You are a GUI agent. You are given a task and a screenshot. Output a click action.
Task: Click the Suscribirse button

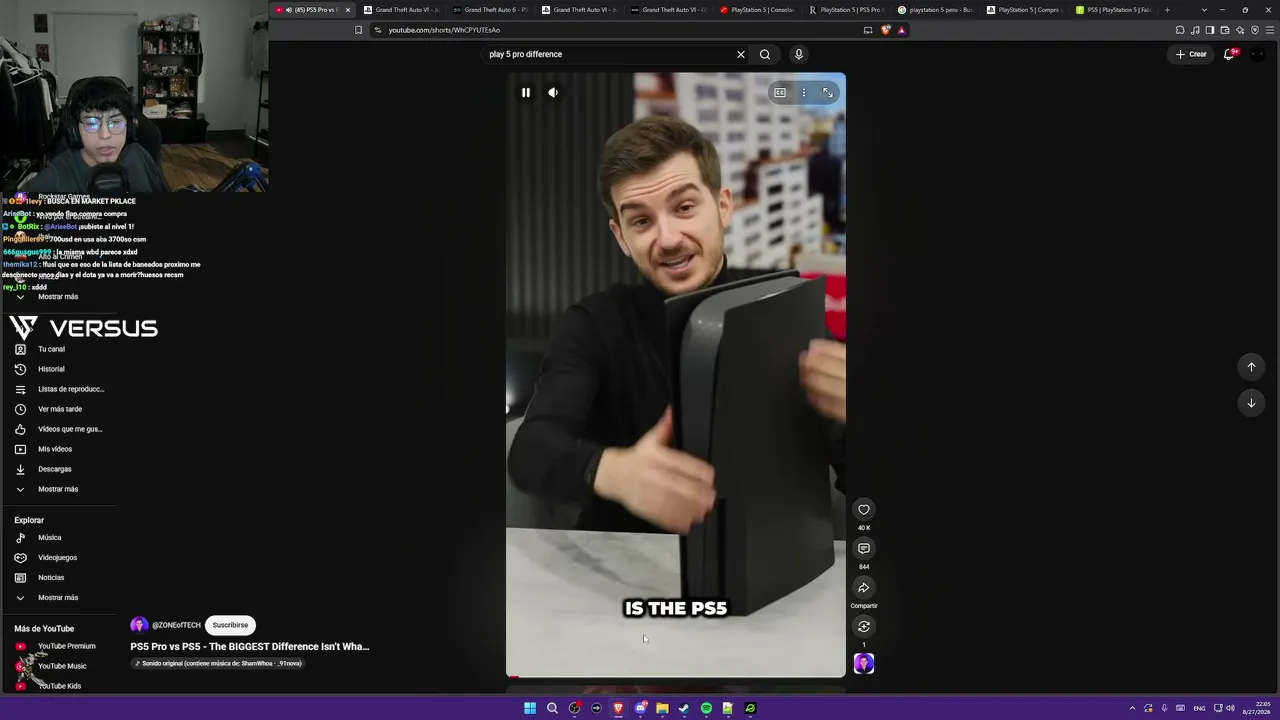[230, 625]
